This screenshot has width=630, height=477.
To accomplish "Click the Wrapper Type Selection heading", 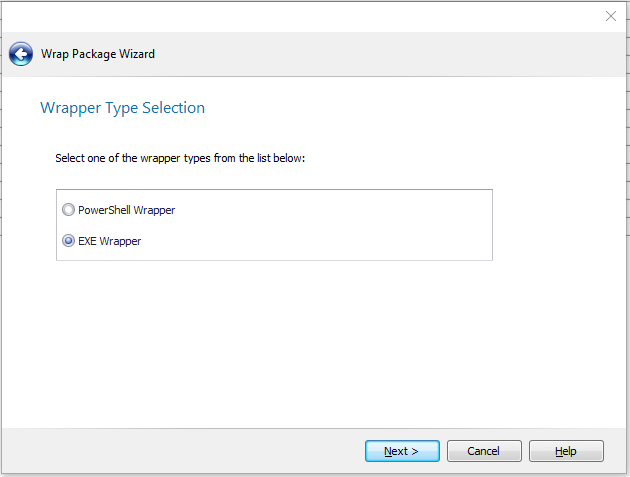I will click(x=122, y=108).
